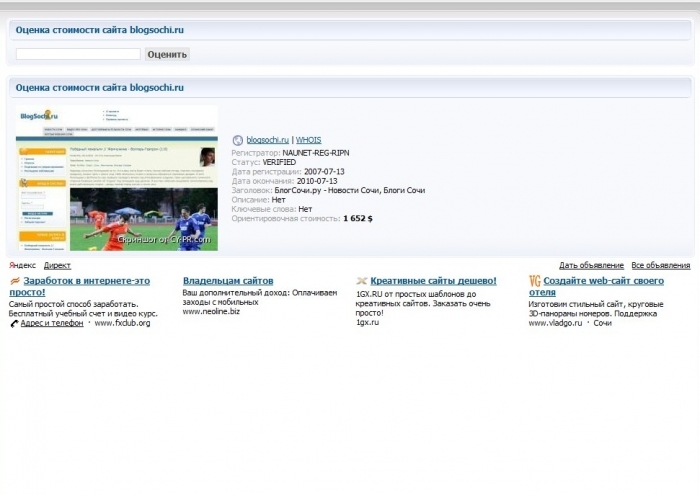Open Создайте web-сайт своего отеля ad

610,282
